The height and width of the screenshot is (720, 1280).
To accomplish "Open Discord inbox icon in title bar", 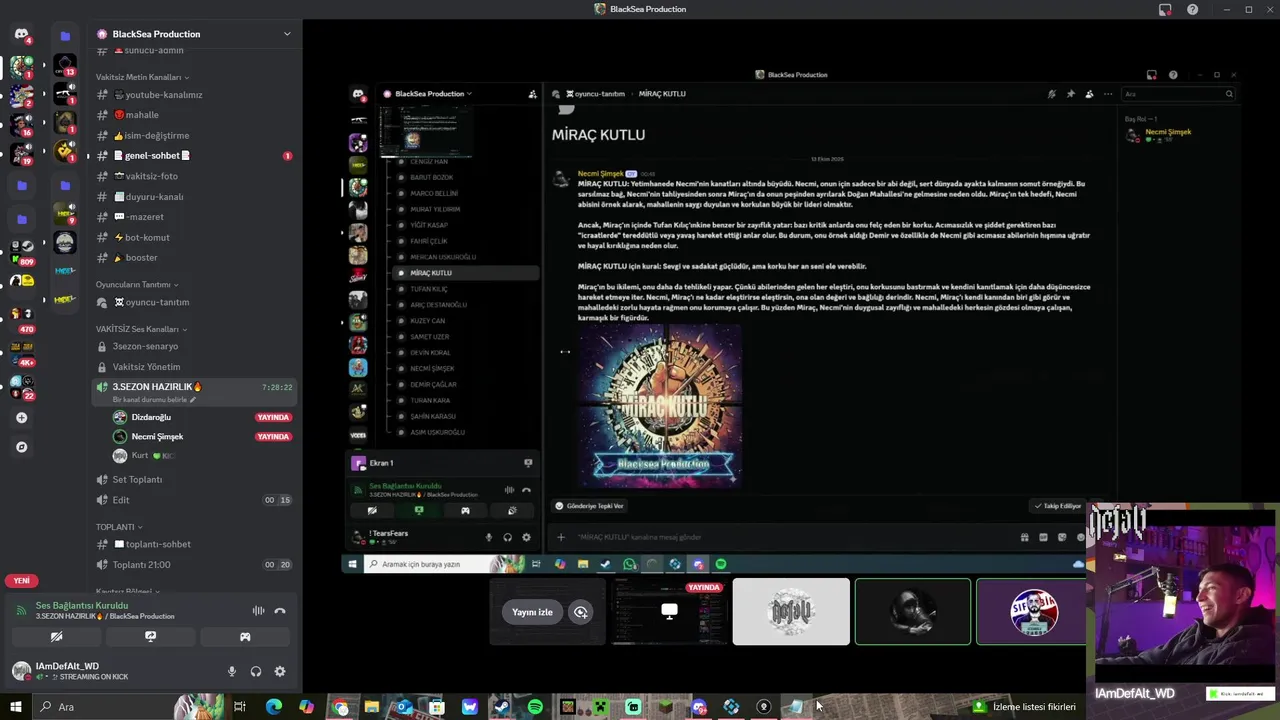I will pos(1165,9).
